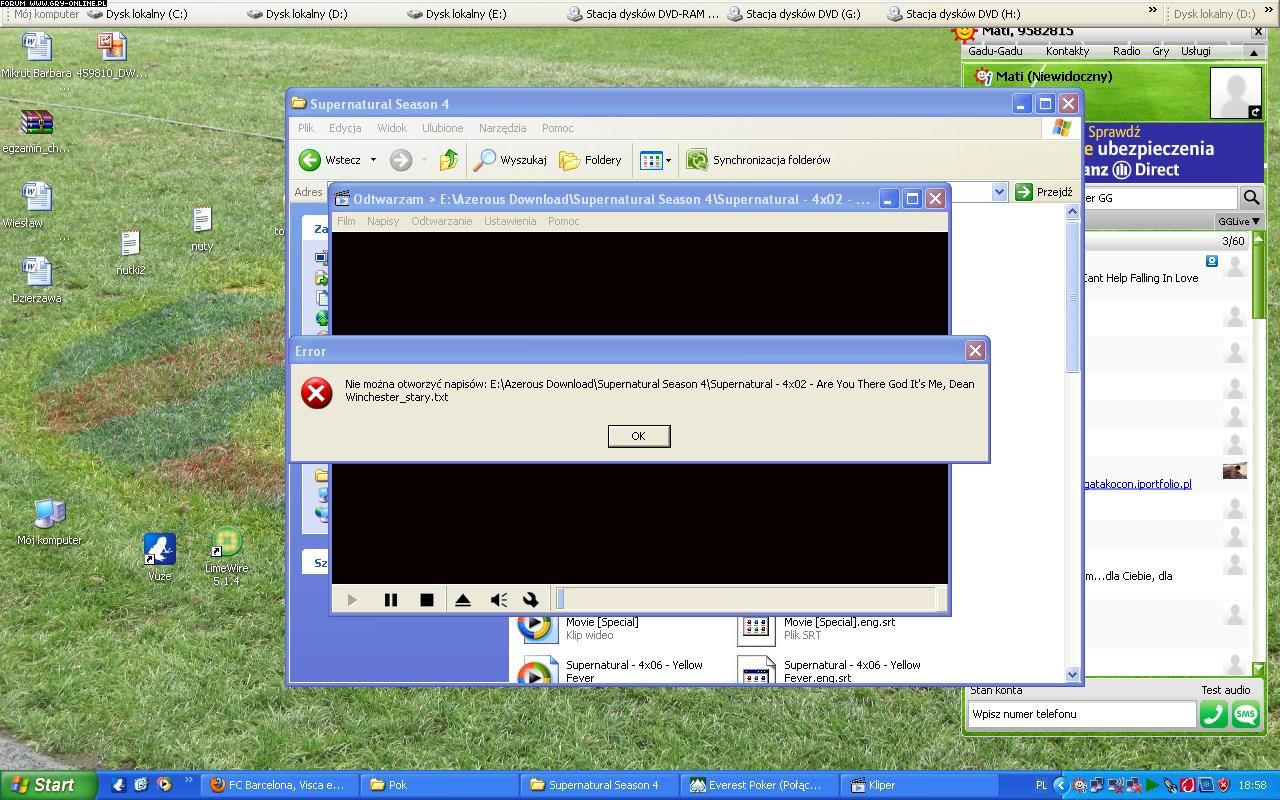Click the 'Wpisz numer telefonu' input field
The image size is (1280, 800).
pyautogui.click(x=1082, y=714)
